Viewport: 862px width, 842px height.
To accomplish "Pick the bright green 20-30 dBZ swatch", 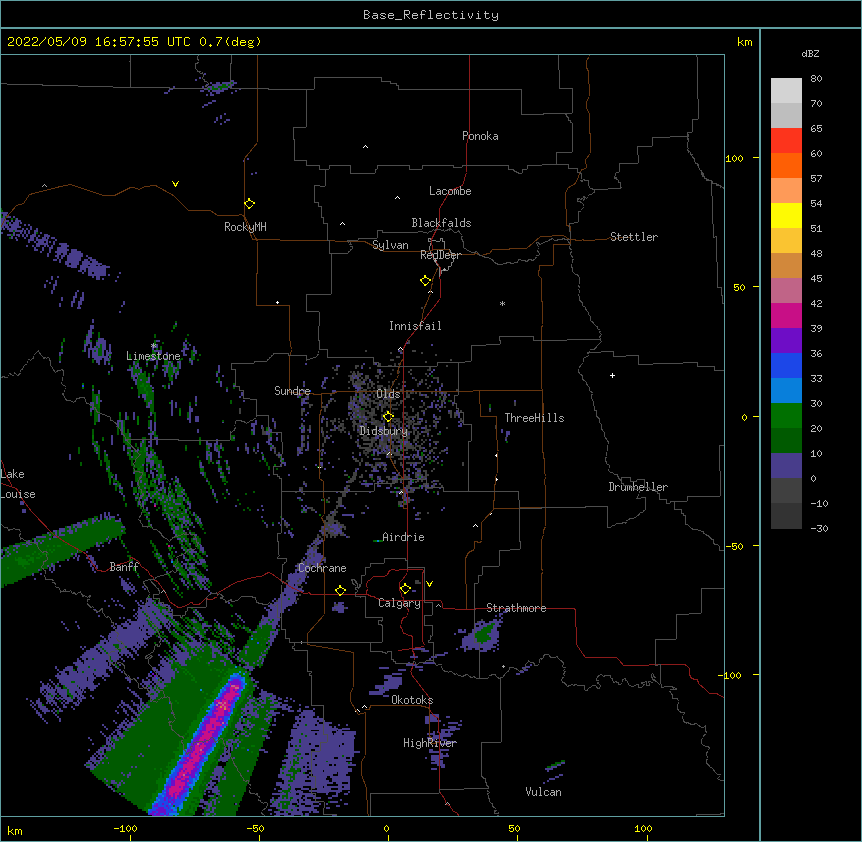I will [x=786, y=416].
